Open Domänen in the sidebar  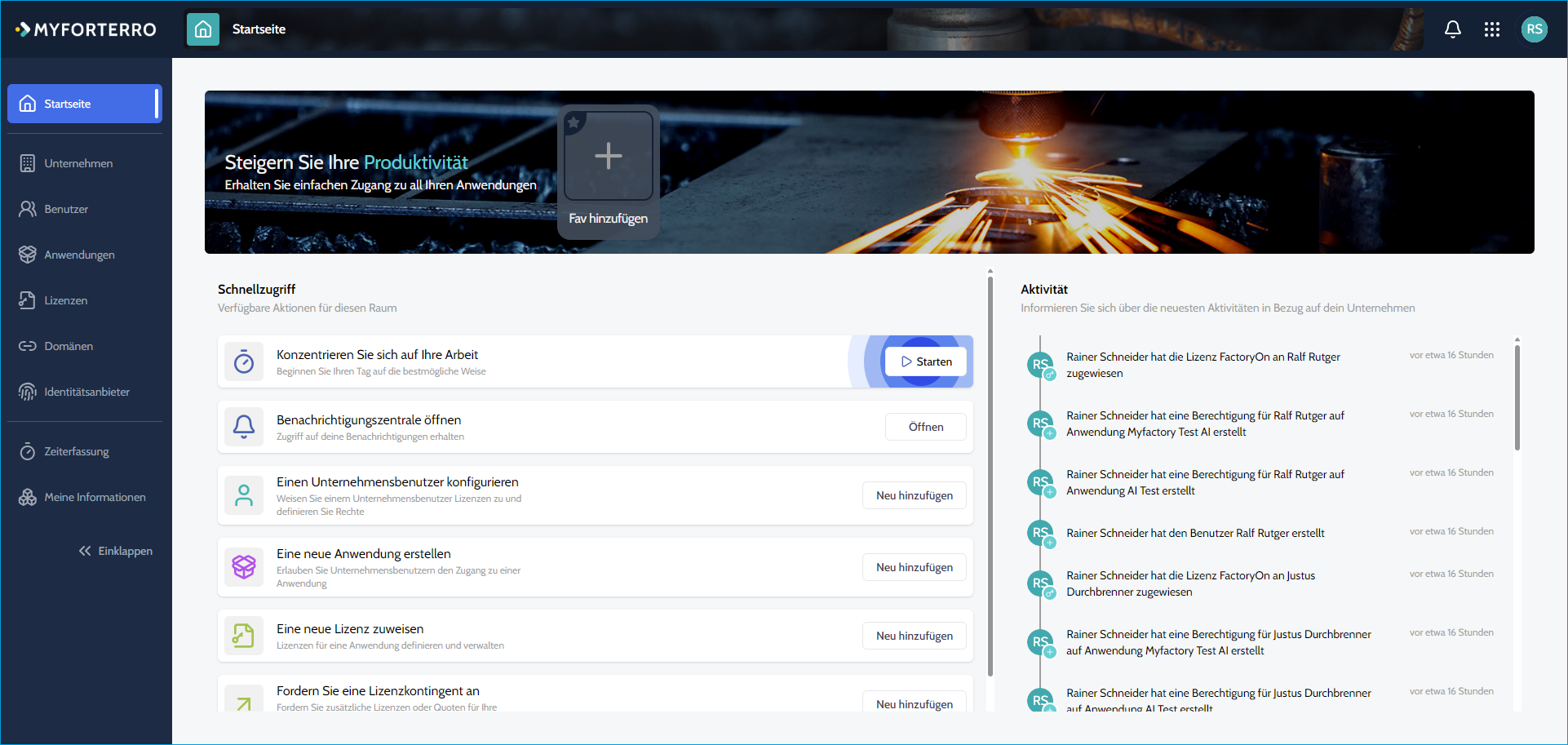coord(85,346)
